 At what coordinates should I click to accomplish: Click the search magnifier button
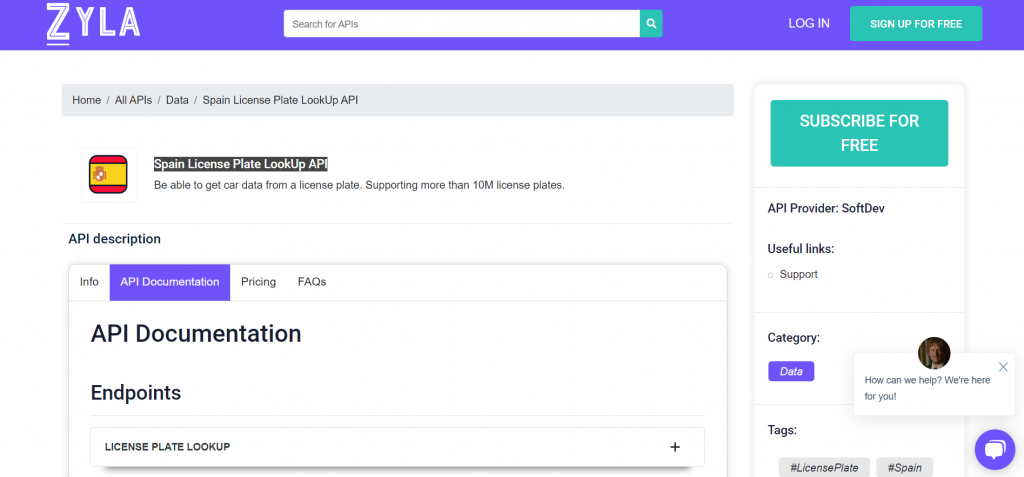click(651, 24)
